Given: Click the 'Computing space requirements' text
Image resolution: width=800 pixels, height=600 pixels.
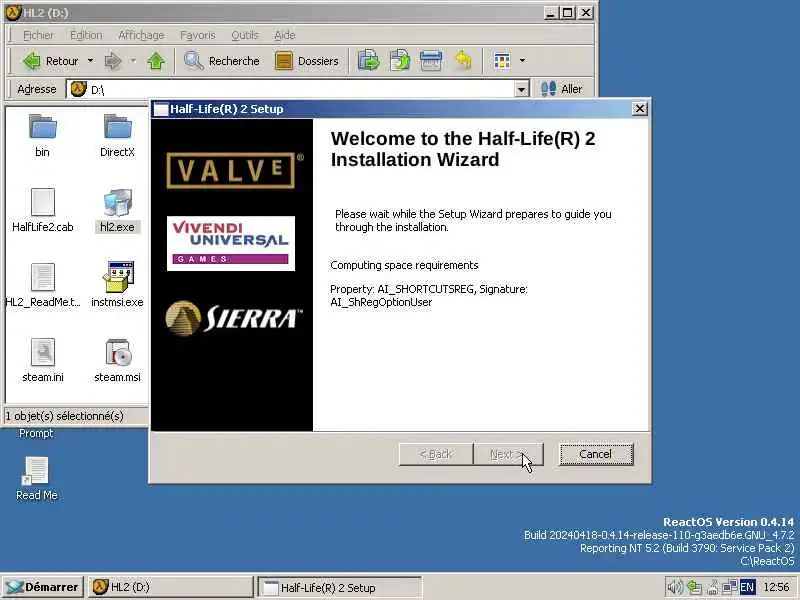Looking at the screenshot, I should pyautogui.click(x=404, y=265).
